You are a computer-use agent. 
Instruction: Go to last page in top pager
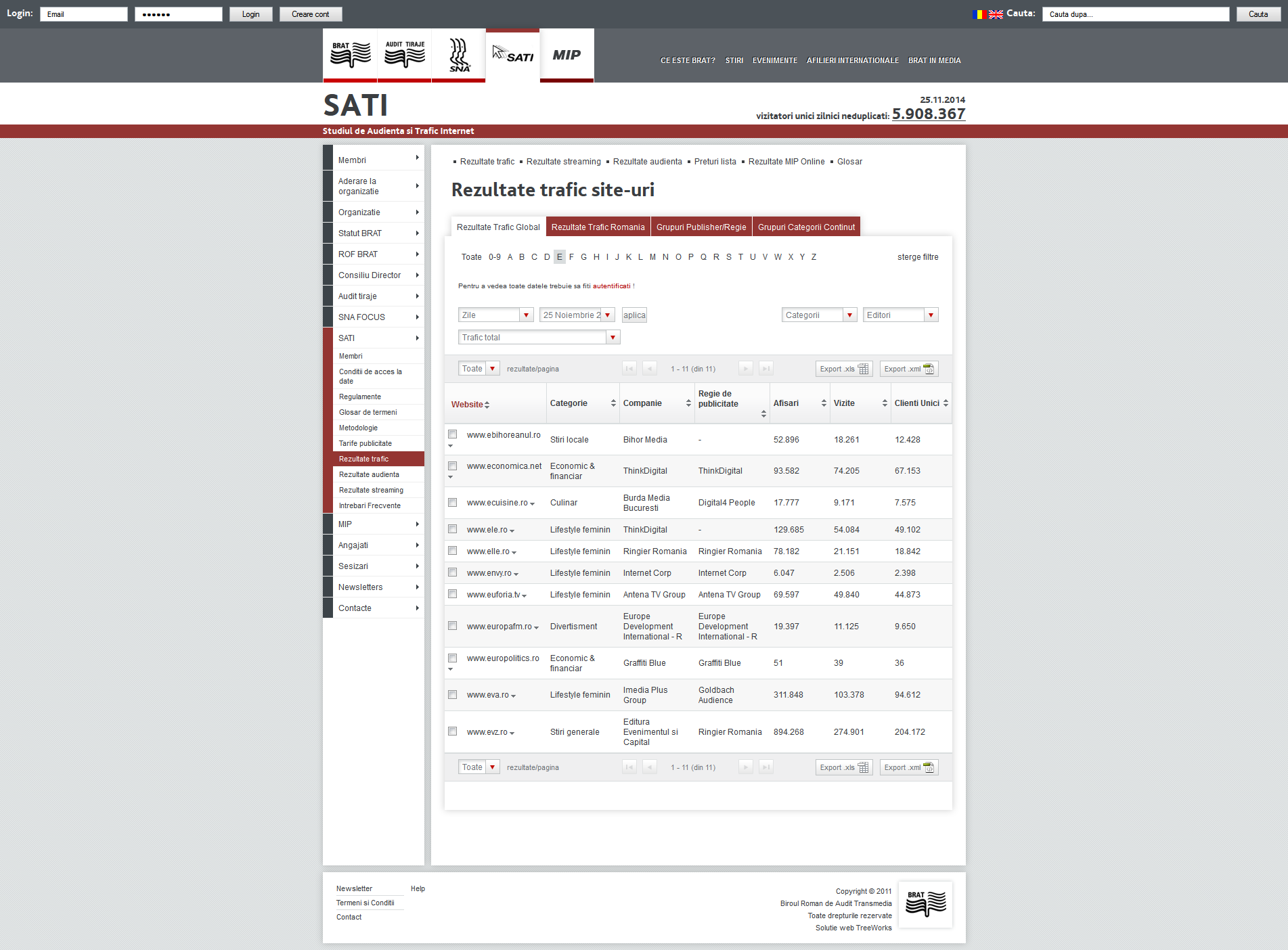coord(766,369)
